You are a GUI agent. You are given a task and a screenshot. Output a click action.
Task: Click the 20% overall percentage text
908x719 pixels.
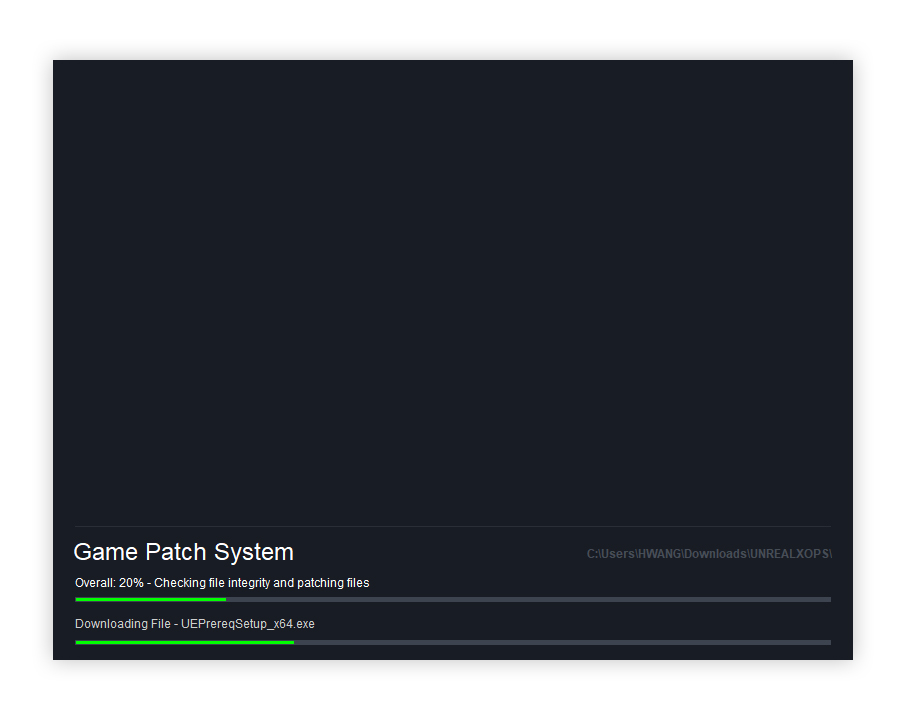click(131, 583)
